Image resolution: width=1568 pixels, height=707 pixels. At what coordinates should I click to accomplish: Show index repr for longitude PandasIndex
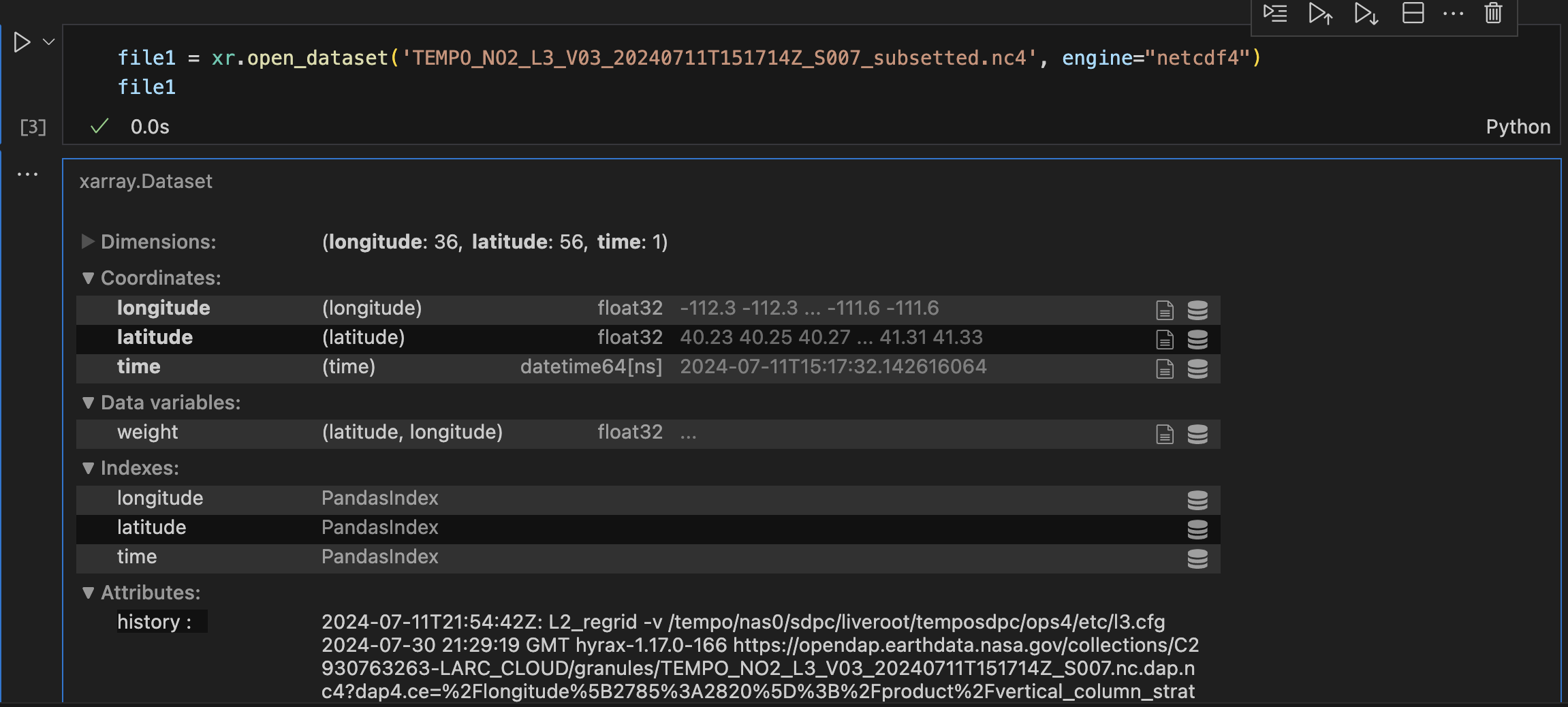(x=1197, y=500)
